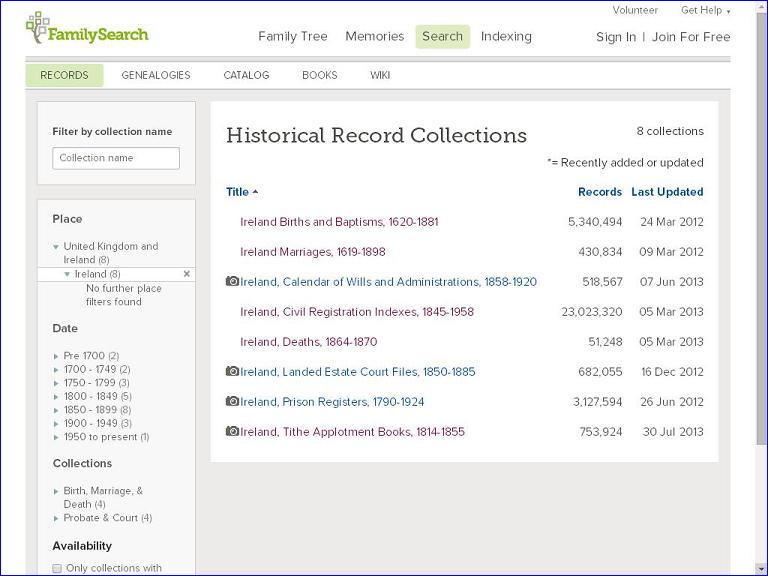Open the Family Tree menu

click(293, 36)
